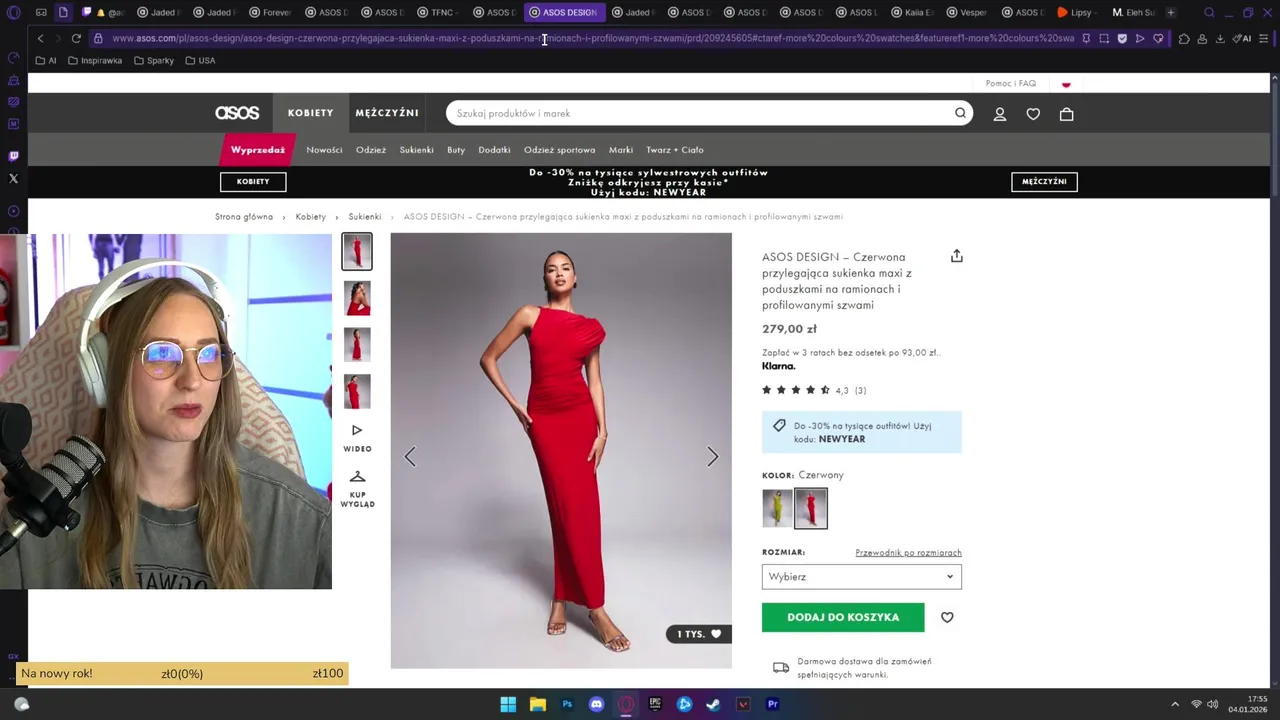
Task: Open Windows Start menu
Action: [x=508, y=704]
